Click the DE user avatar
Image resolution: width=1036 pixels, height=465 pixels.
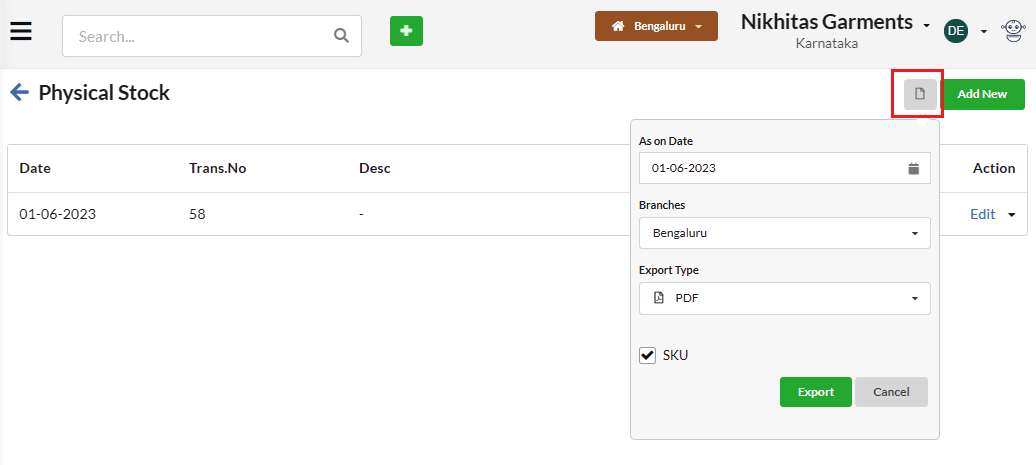tap(955, 30)
